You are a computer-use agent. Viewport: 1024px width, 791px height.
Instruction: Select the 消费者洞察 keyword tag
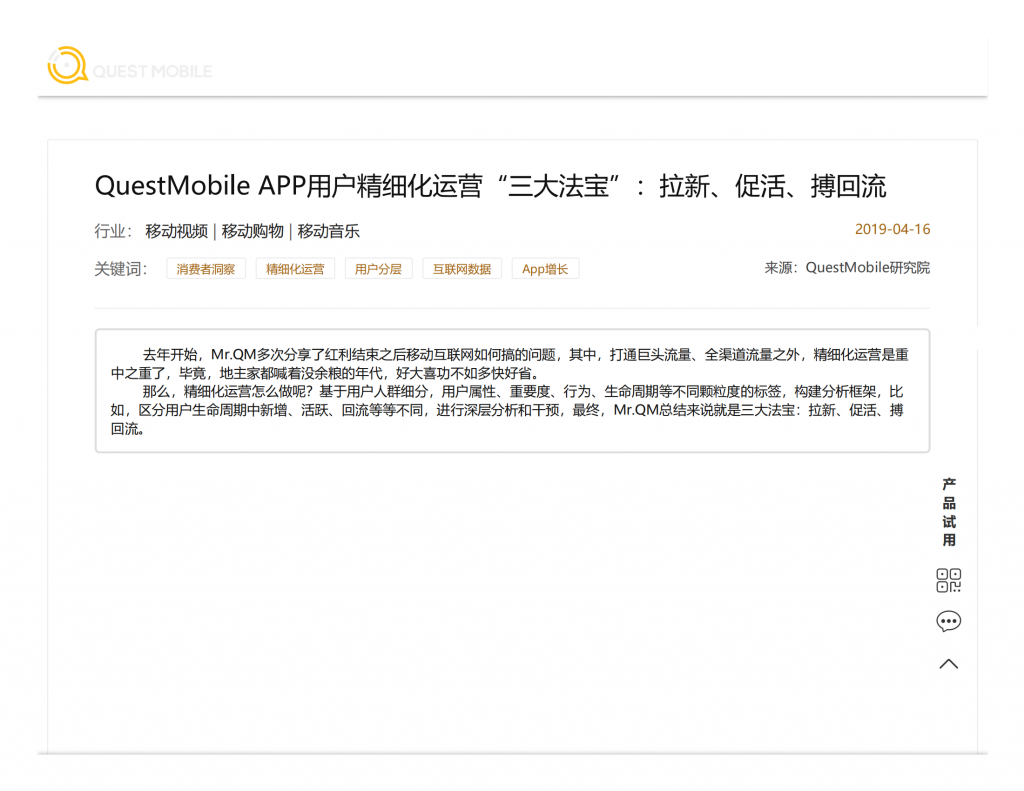(x=206, y=269)
